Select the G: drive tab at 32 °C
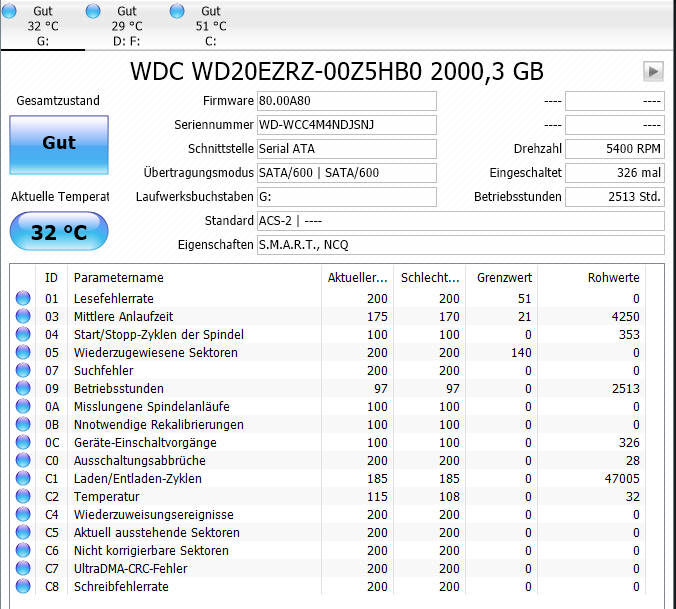 [43, 26]
